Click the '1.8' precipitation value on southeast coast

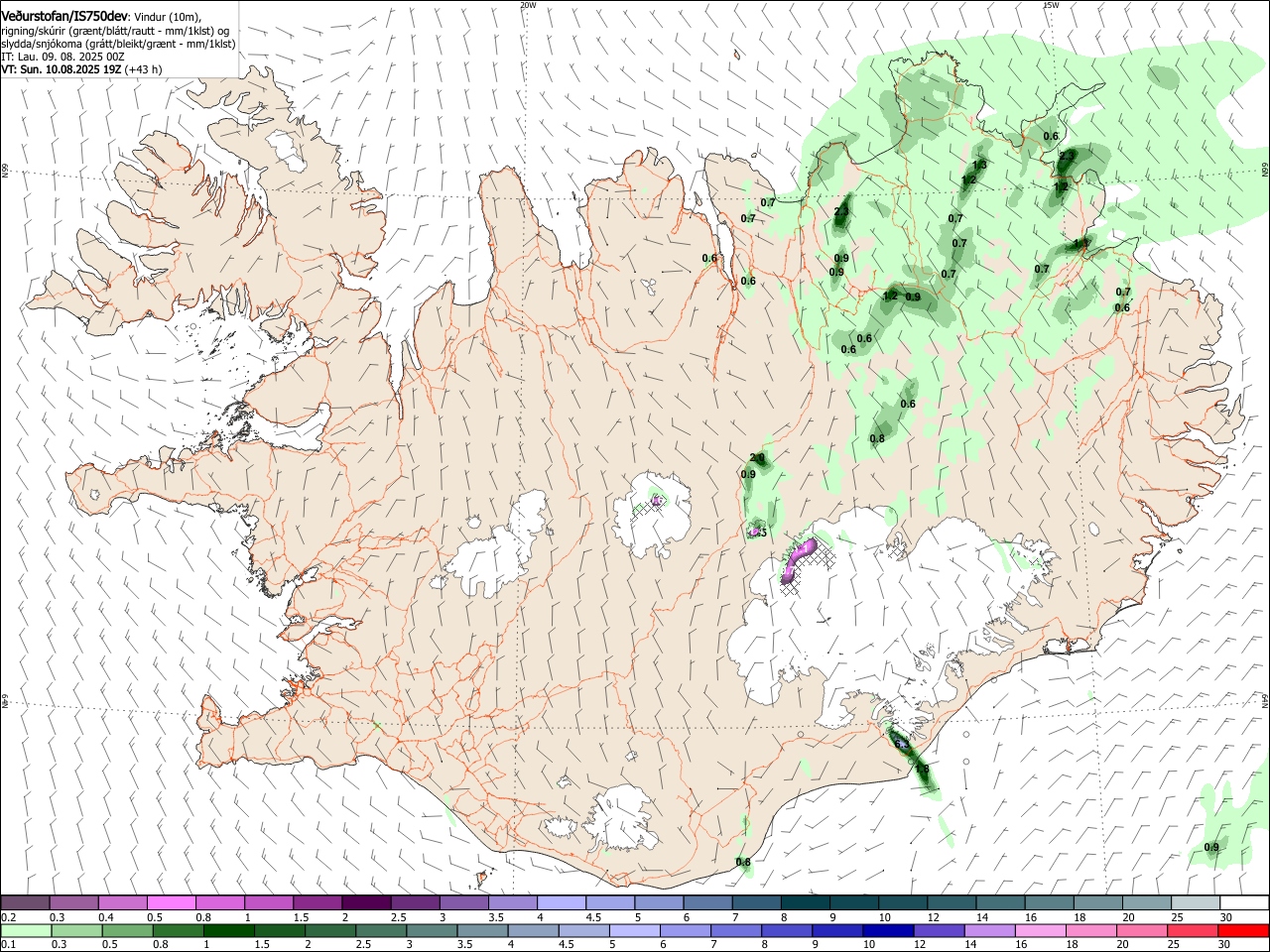click(922, 770)
